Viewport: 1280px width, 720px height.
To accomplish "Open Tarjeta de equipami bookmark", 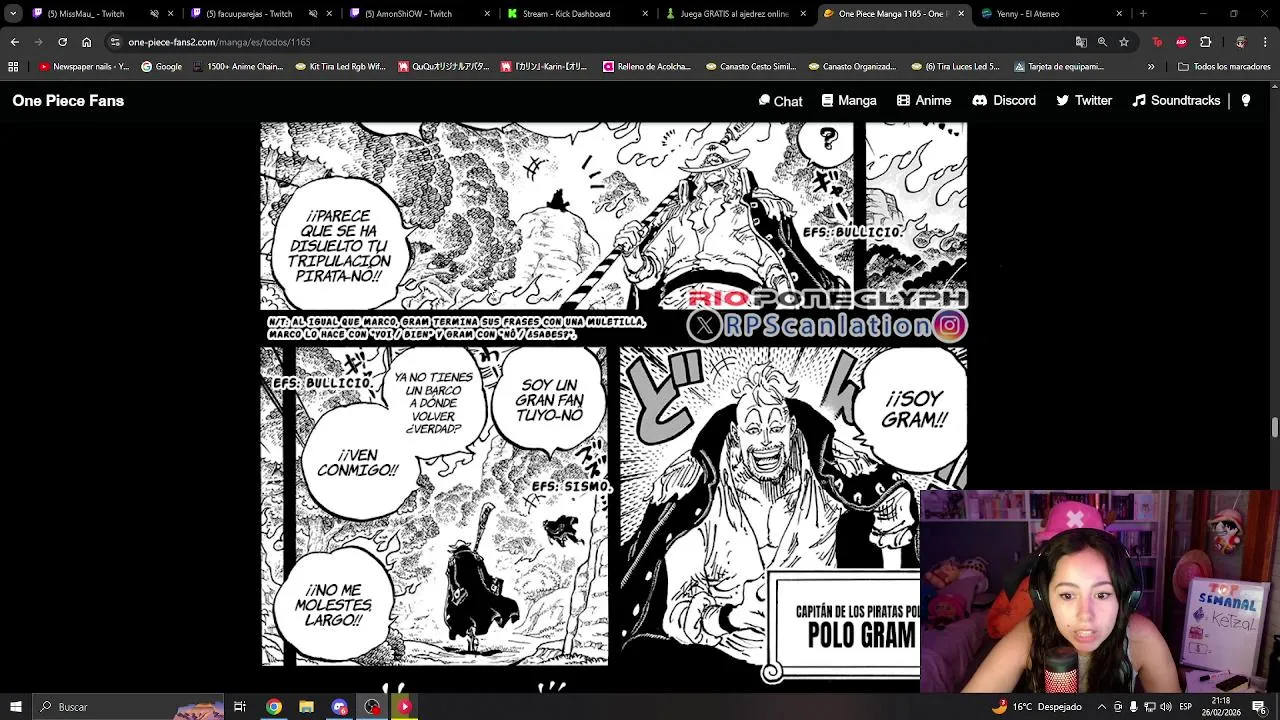I will click(1059, 67).
